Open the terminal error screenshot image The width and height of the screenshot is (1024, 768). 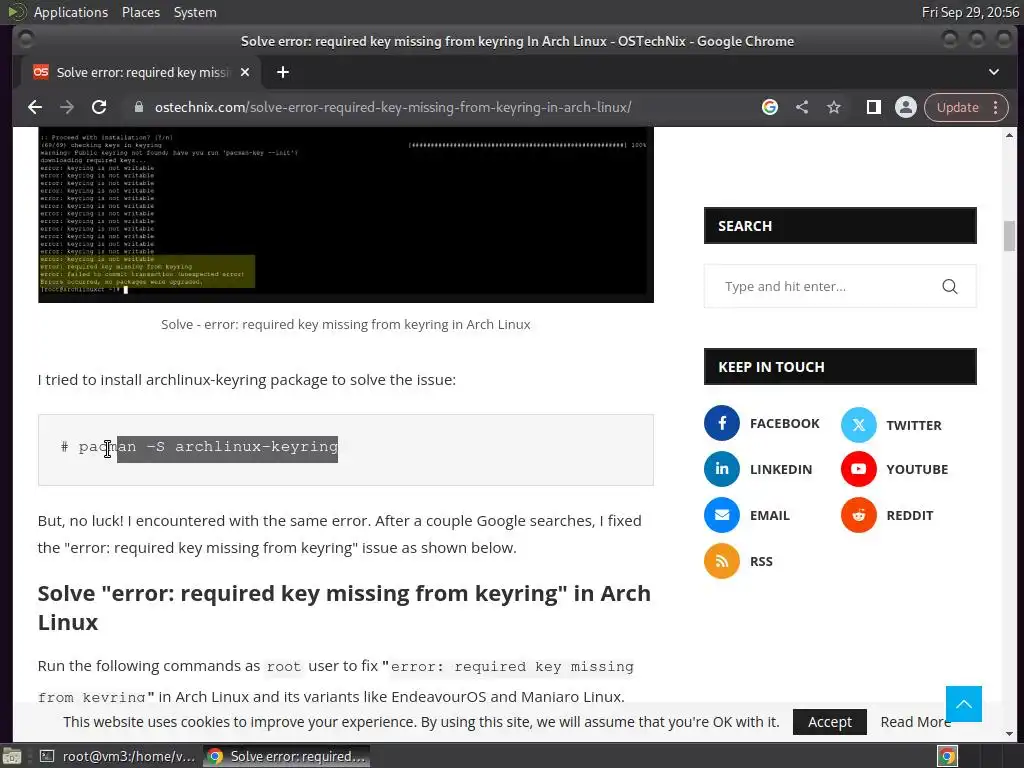click(x=345, y=215)
